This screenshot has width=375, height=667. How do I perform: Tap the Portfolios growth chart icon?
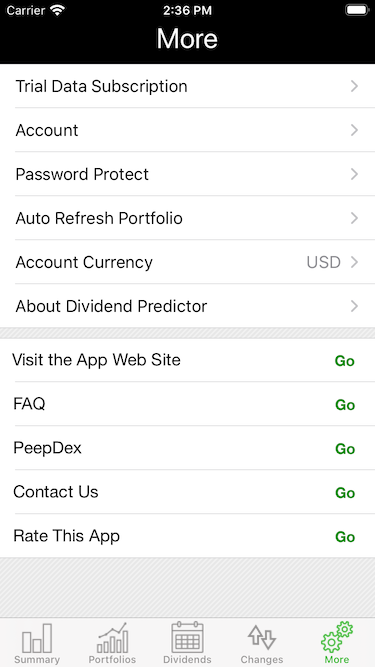coord(112,638)
